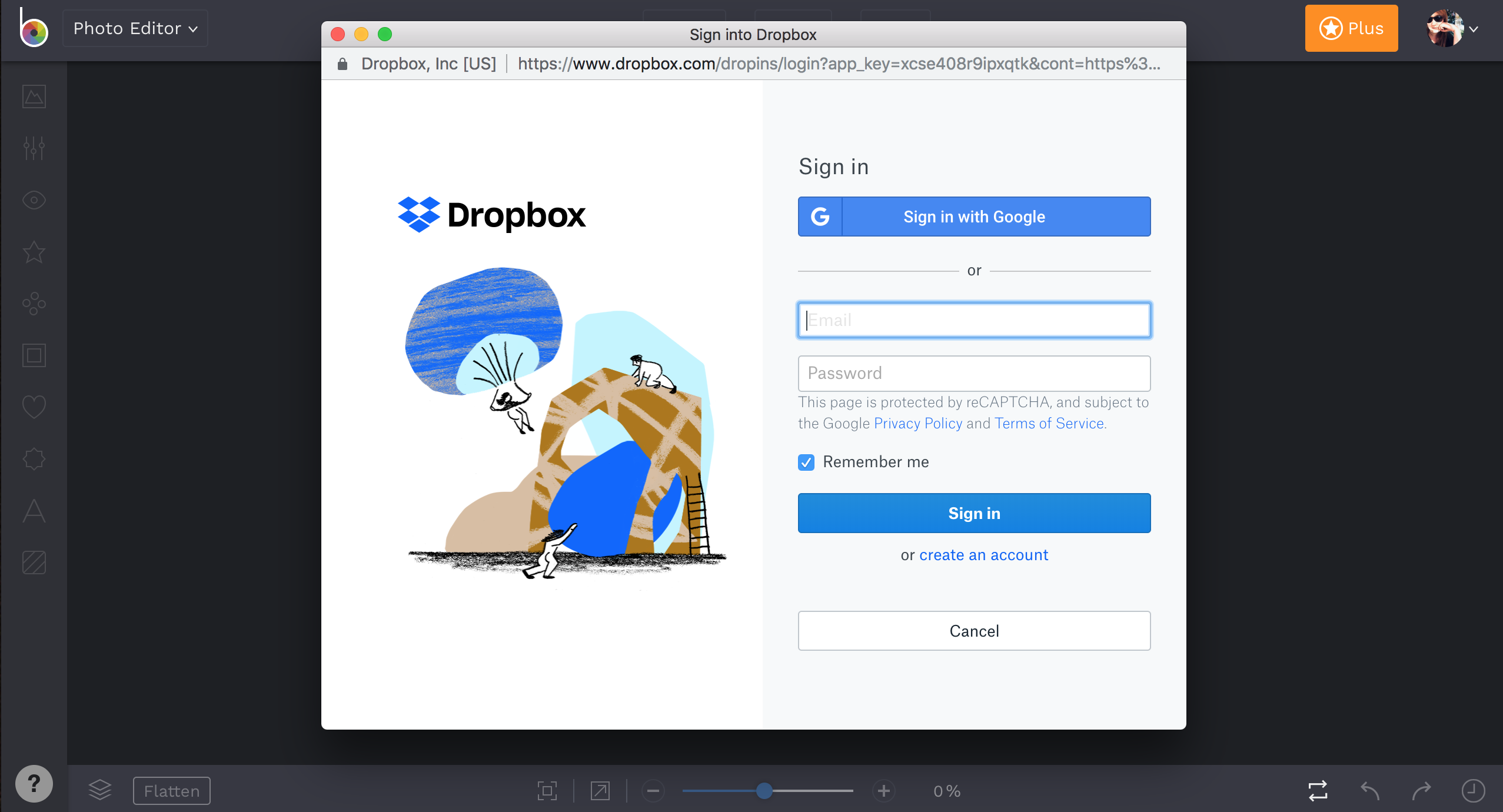Screen dimensions: 1503x812
Task: Open the Artsy flower-cluster tool
Action: click(34, 304)
